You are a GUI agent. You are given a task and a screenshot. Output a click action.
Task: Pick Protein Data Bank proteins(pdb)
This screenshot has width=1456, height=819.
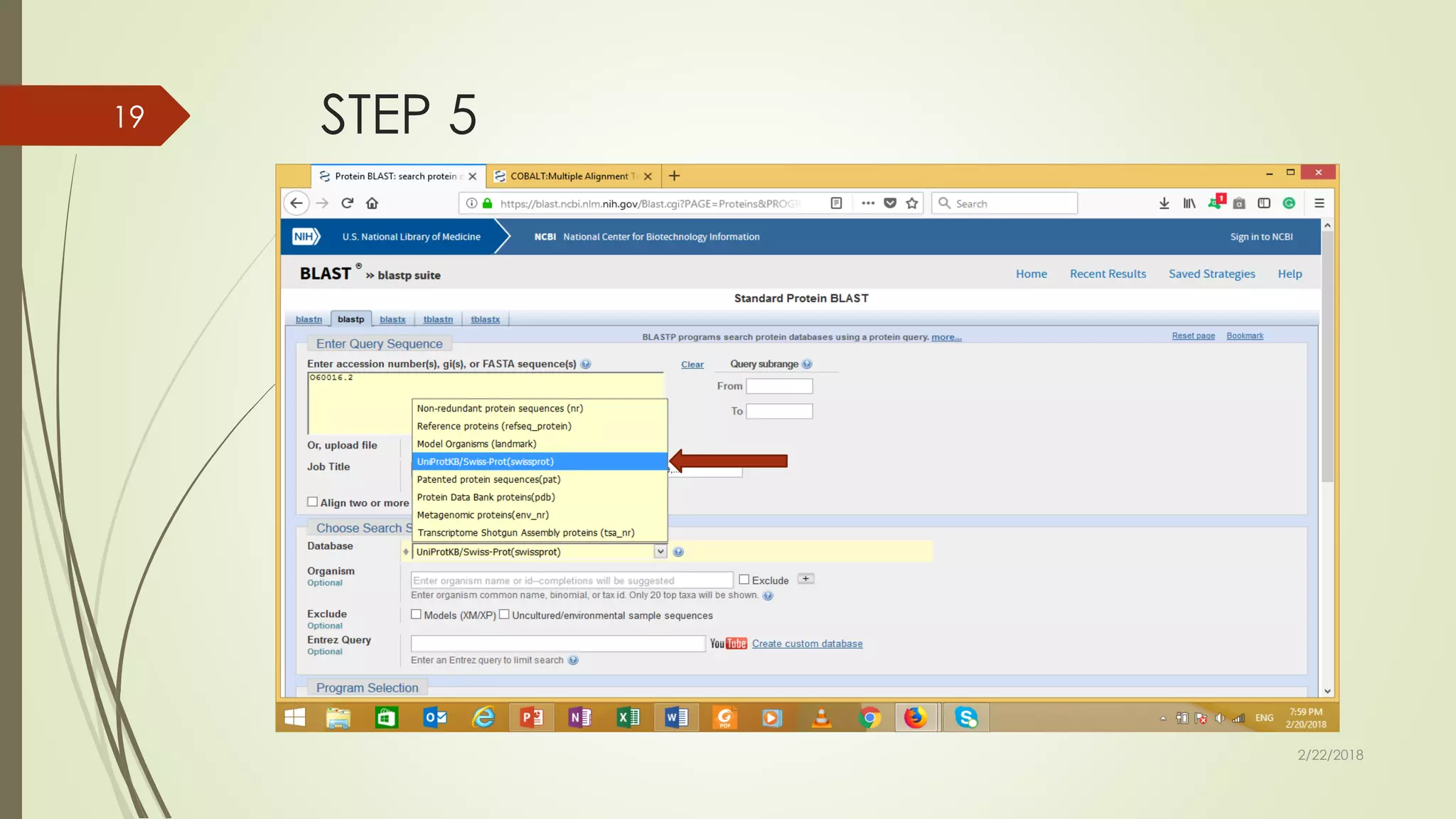pos(540,497)
